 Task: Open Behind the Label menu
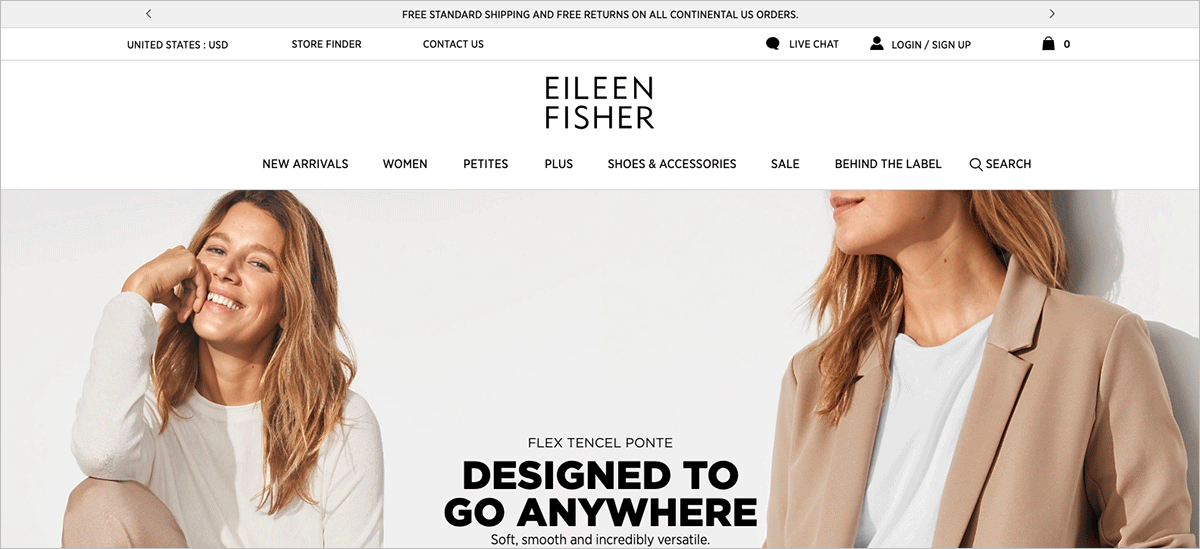(888, 164)
